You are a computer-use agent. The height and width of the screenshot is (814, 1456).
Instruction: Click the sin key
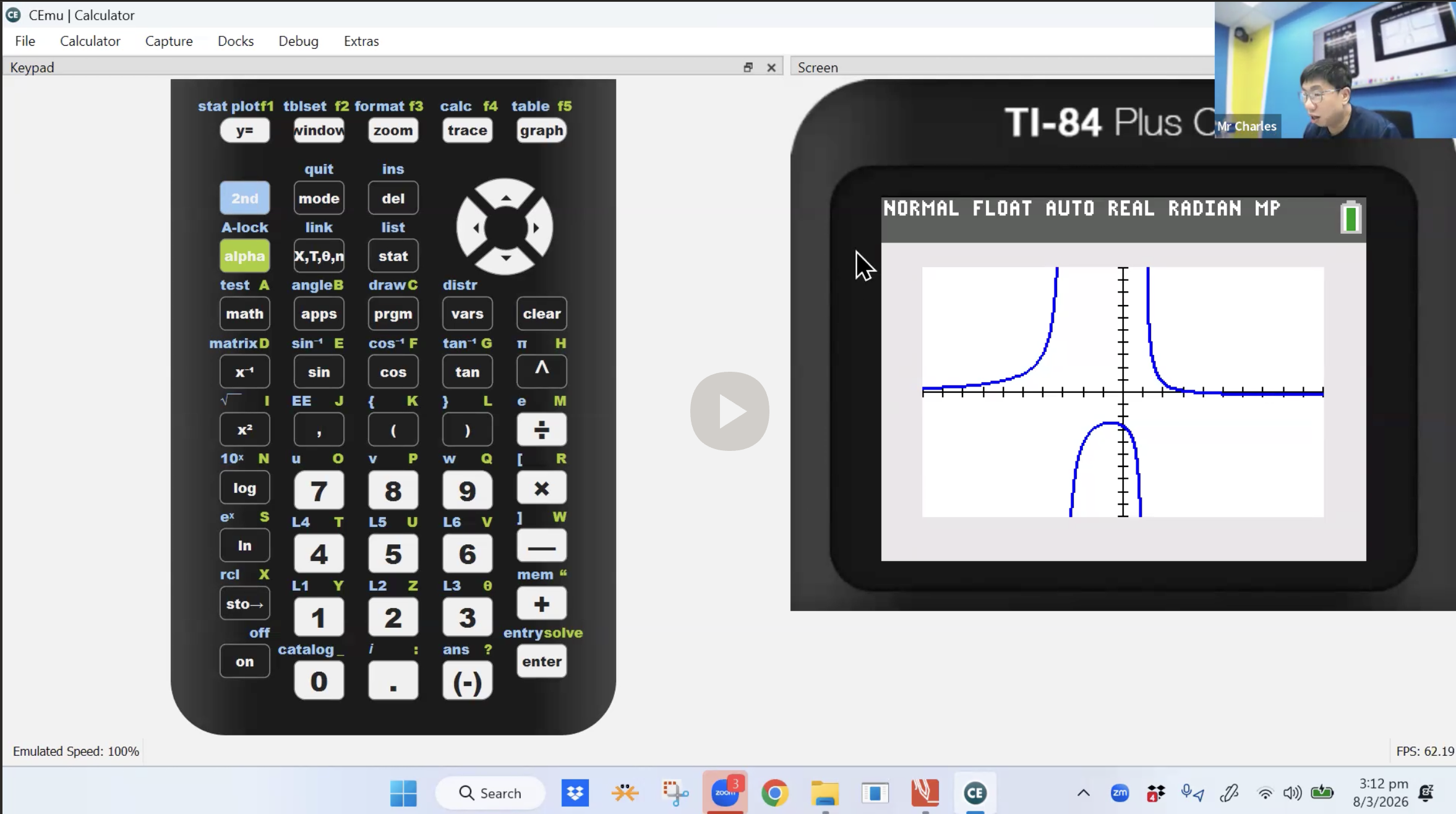(319, 372)
